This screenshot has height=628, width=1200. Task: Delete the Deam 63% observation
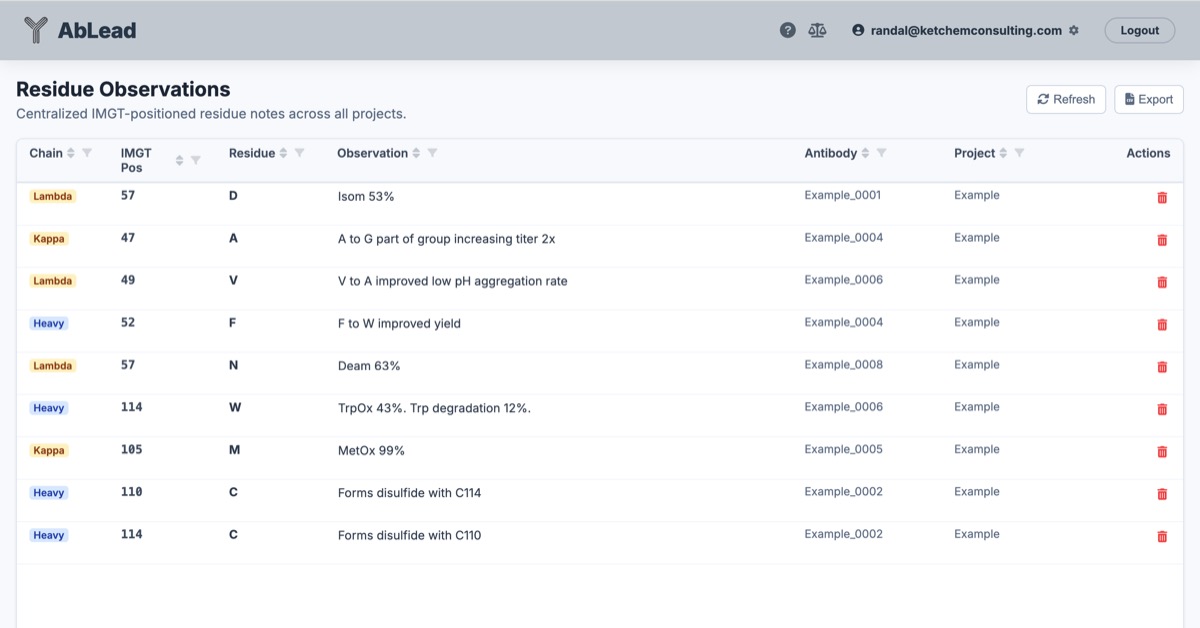point(1161,367)
